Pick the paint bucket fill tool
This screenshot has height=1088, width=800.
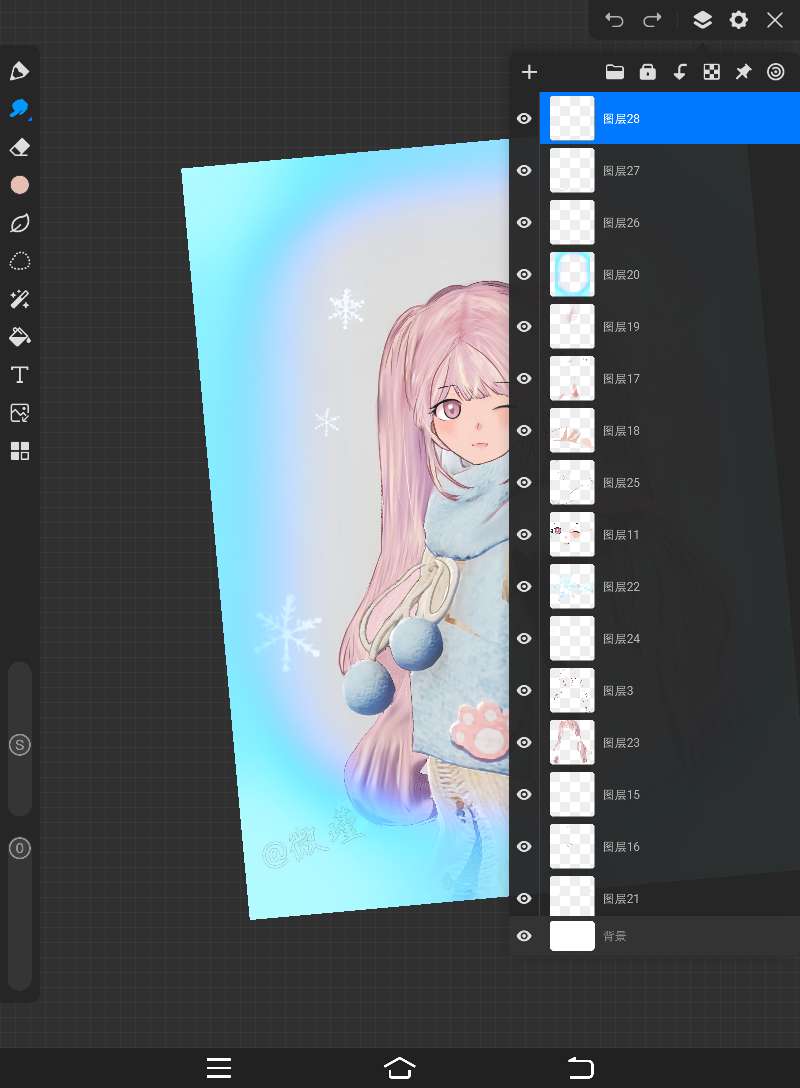pos(19,336)
